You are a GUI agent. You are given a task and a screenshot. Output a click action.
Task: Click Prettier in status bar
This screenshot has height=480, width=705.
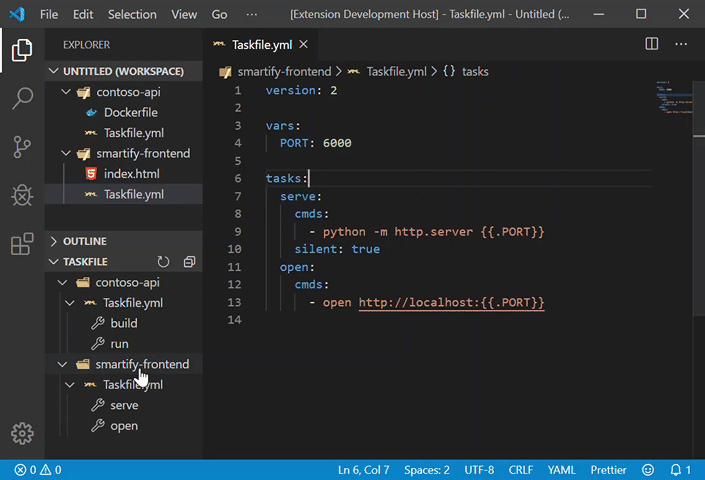(608, 470)
